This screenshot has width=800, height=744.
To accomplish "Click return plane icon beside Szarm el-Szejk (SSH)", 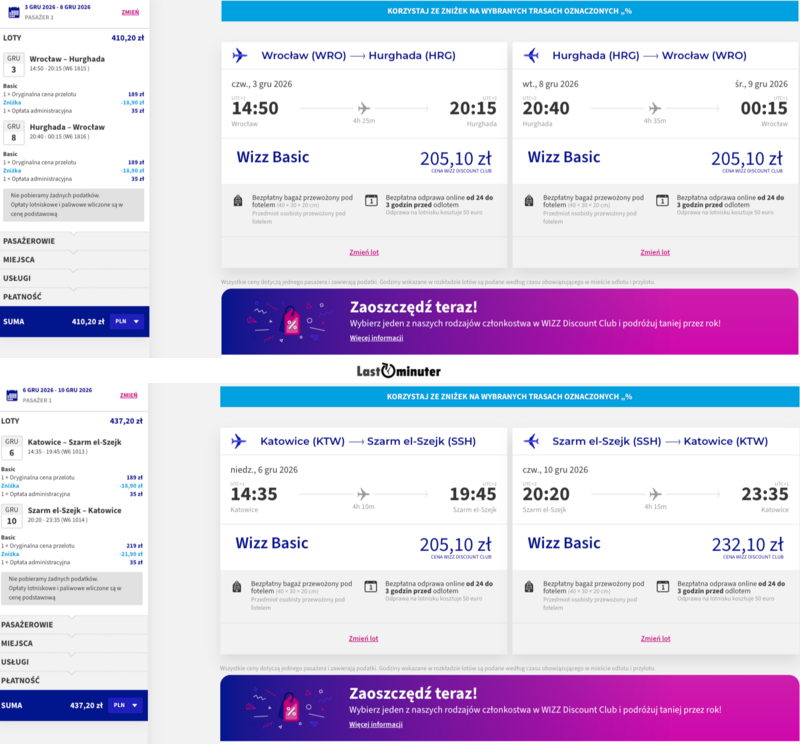I will (x=531, y=441).
